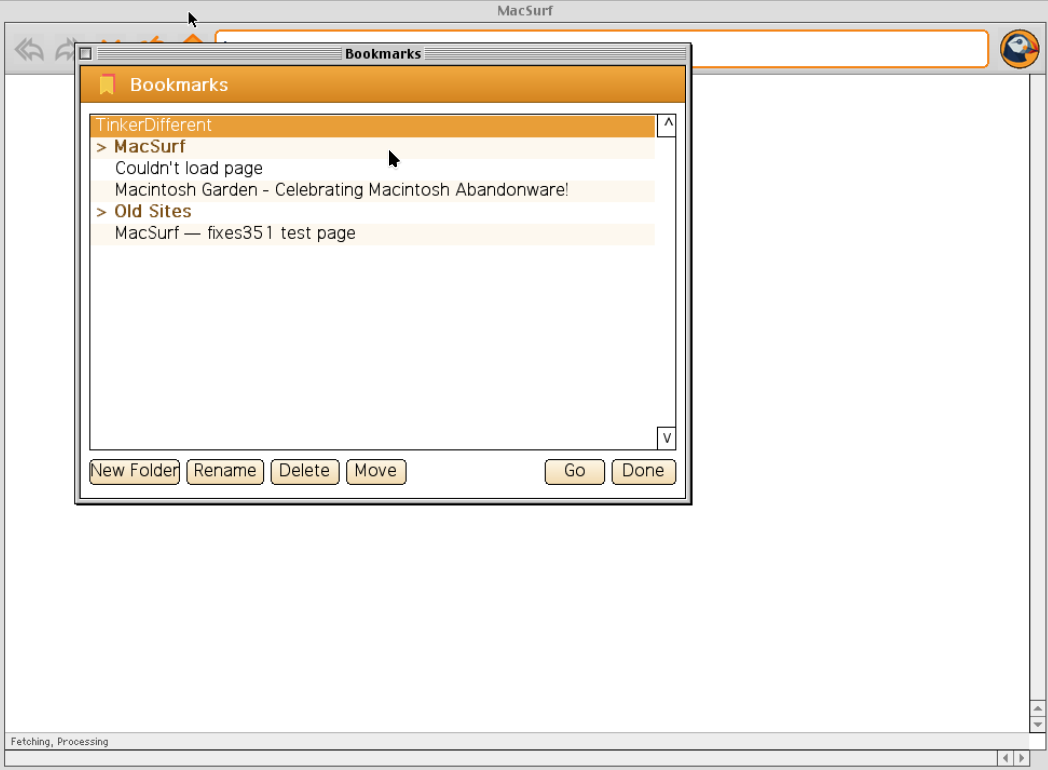This screenshot has width=1048, height=770.
Task: Expand the MacSurf bookmark folder arrow
Action: [x=102, y=147]
